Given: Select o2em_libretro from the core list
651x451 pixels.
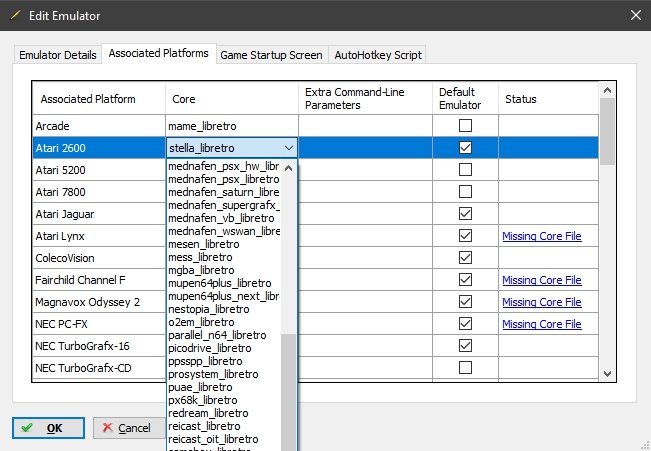Looking at the screenshot, I should 224,322.
